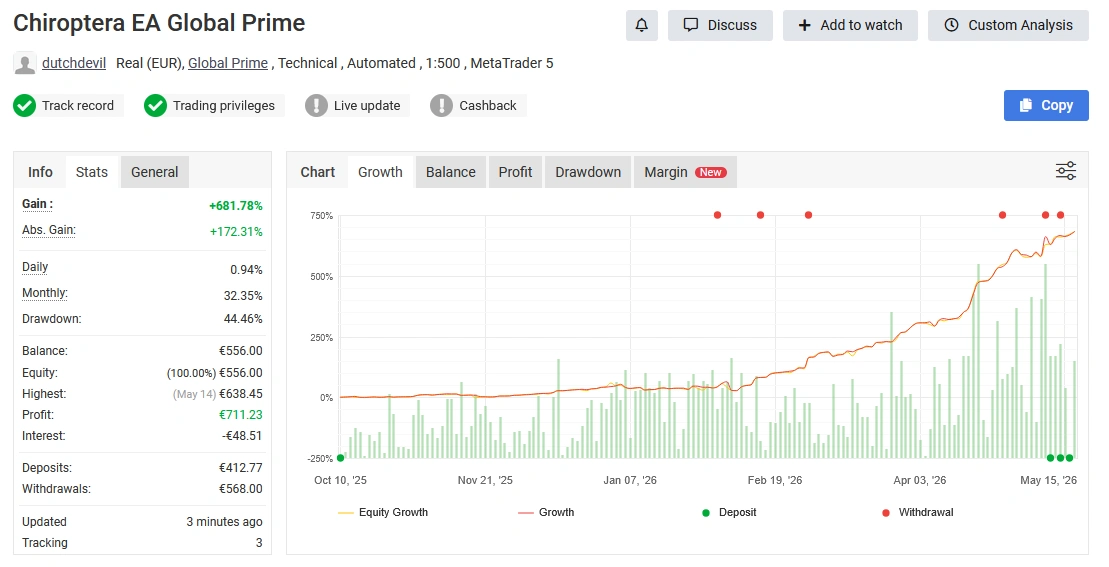Open the chart settings sliders icon

[1065, 171]
